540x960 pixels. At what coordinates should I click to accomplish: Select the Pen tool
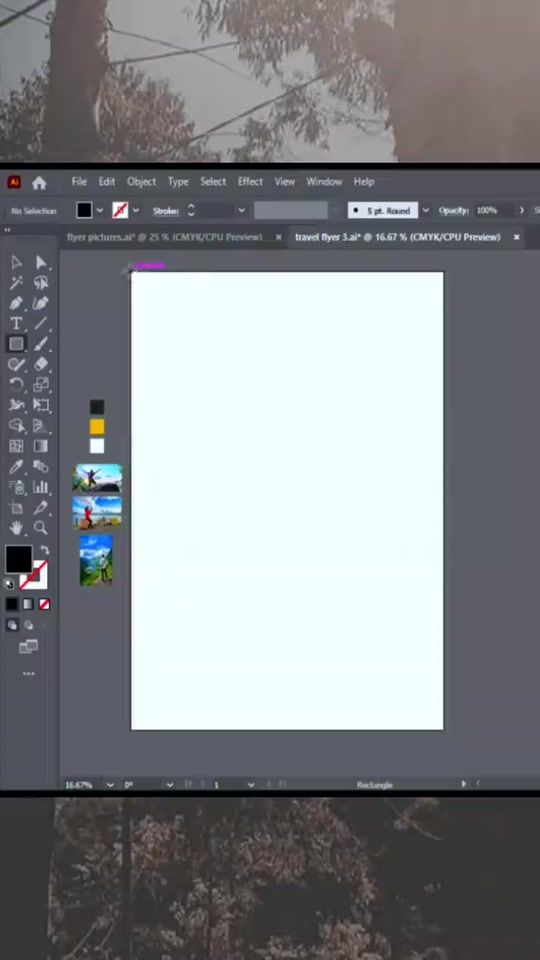(x=16, y=303)
